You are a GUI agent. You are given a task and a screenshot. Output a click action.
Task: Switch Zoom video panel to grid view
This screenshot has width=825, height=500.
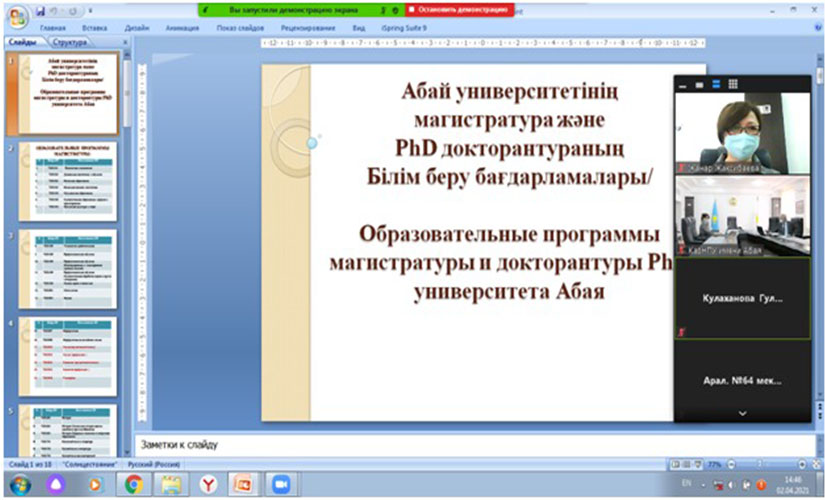[733, 84]
